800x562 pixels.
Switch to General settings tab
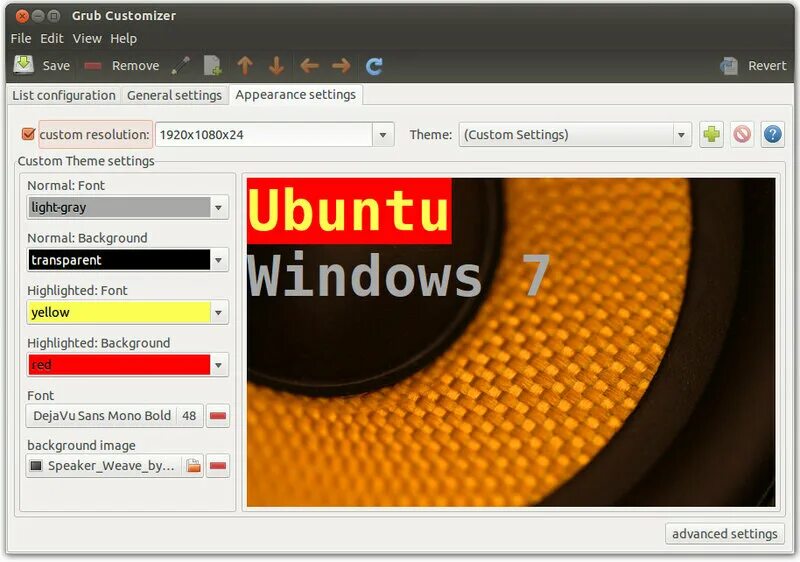point(174,95)
